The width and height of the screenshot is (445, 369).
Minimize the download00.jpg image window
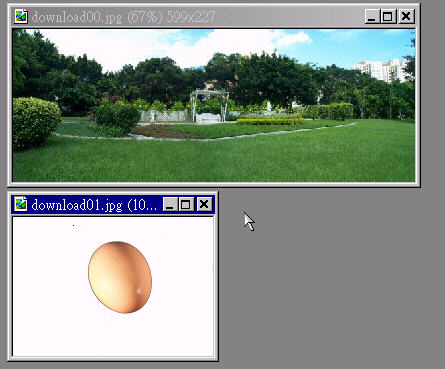click(x=372, y=16)
